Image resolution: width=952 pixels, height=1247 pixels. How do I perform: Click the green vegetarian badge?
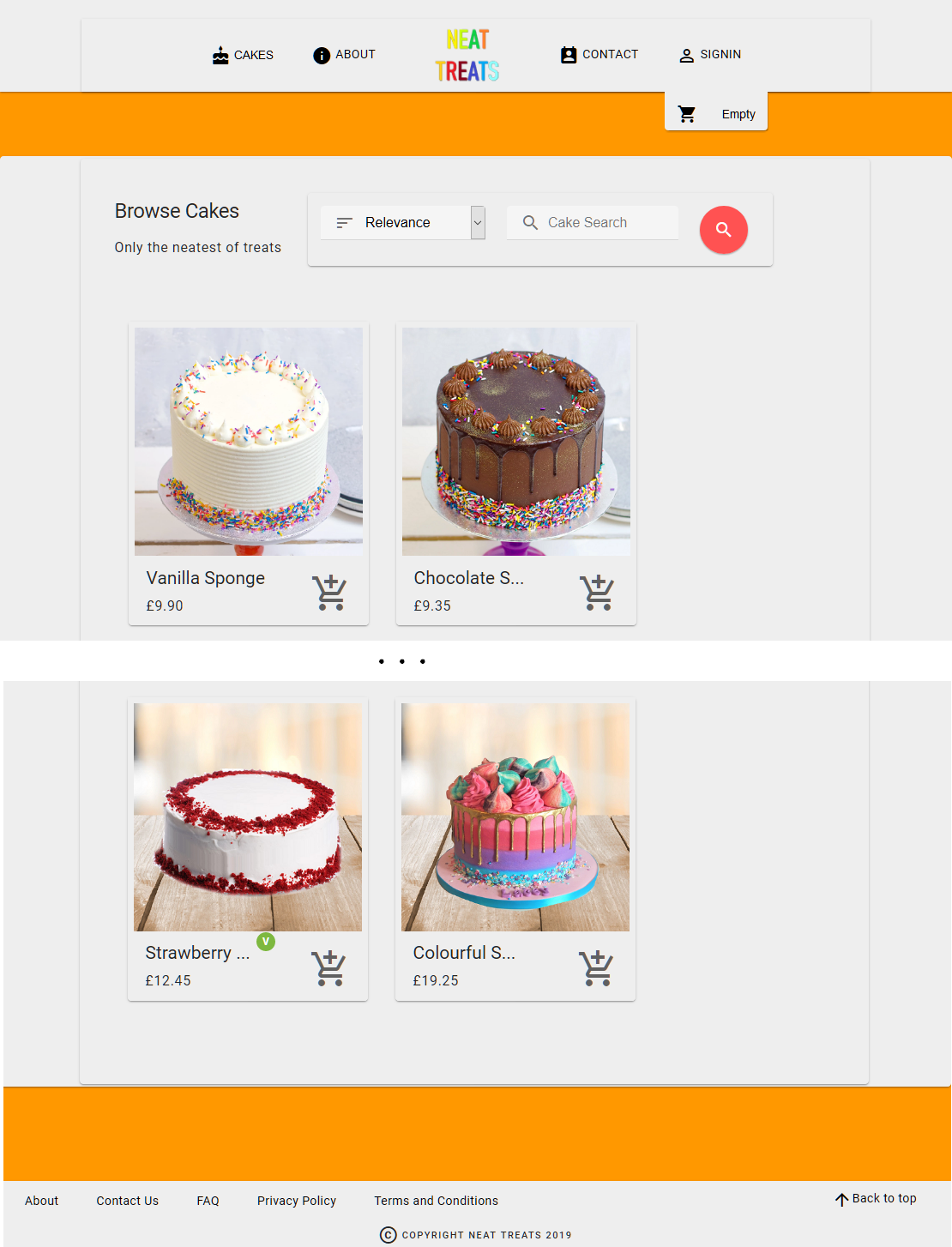(x=266, y=942)
